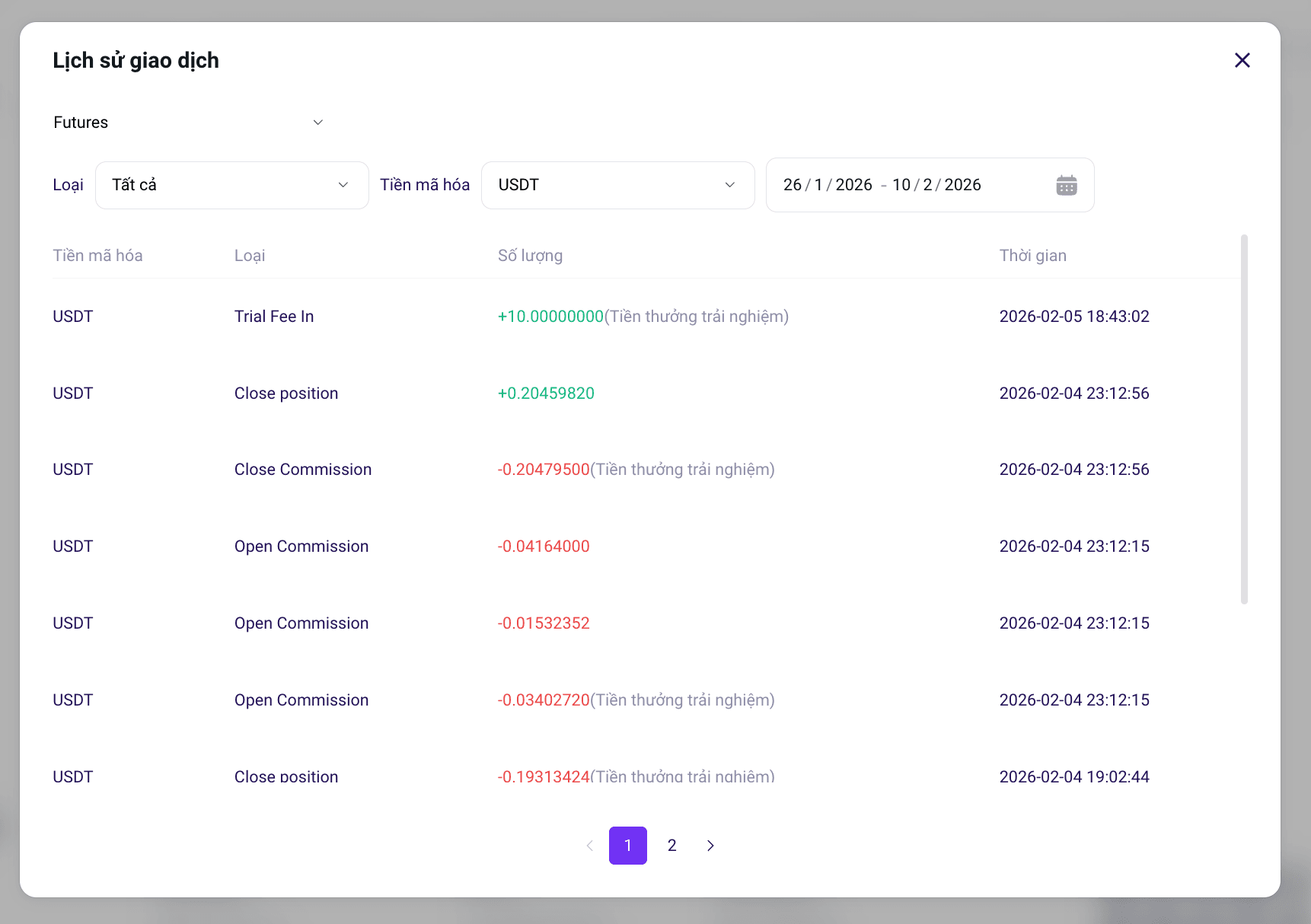Go to the previous page arrow
1311x924 pixels.
click(589, 846)
